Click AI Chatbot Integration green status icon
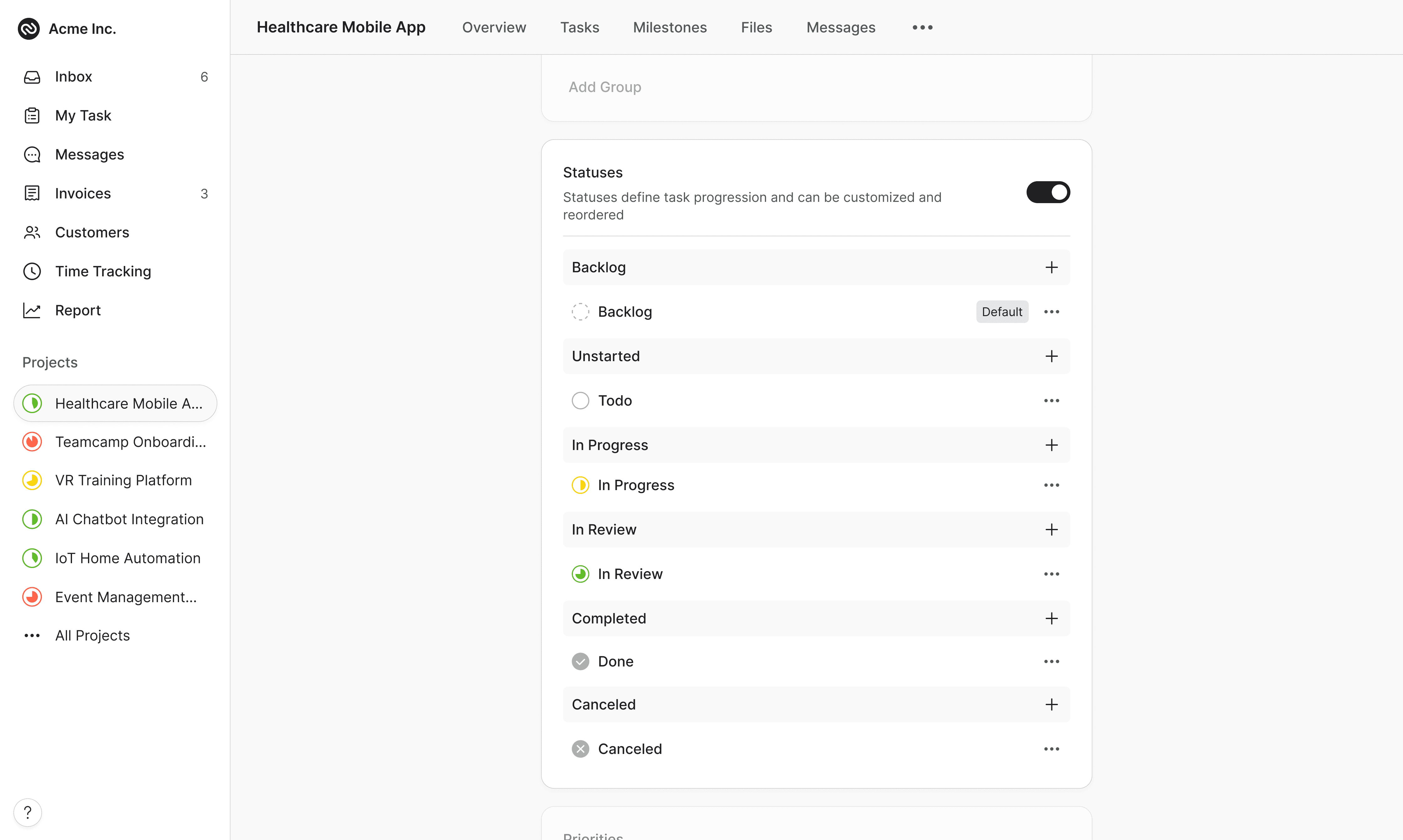1403x840 pixels. coord(32,519)
